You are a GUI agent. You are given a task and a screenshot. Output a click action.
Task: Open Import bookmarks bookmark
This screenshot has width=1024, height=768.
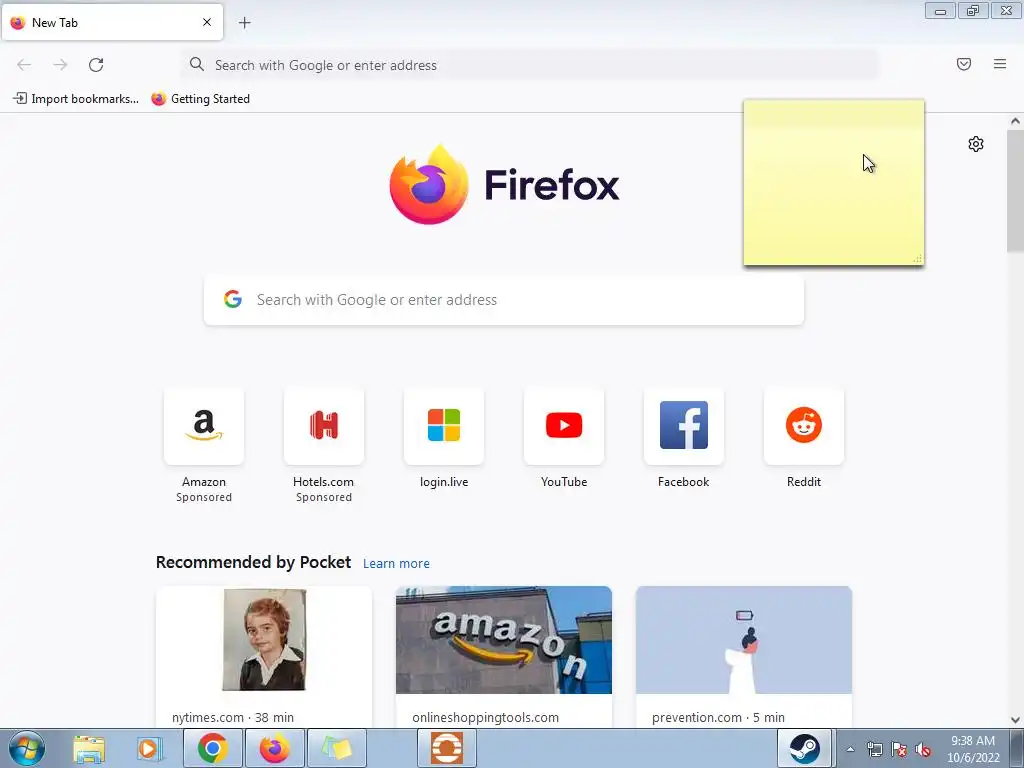tap(76, 99)
